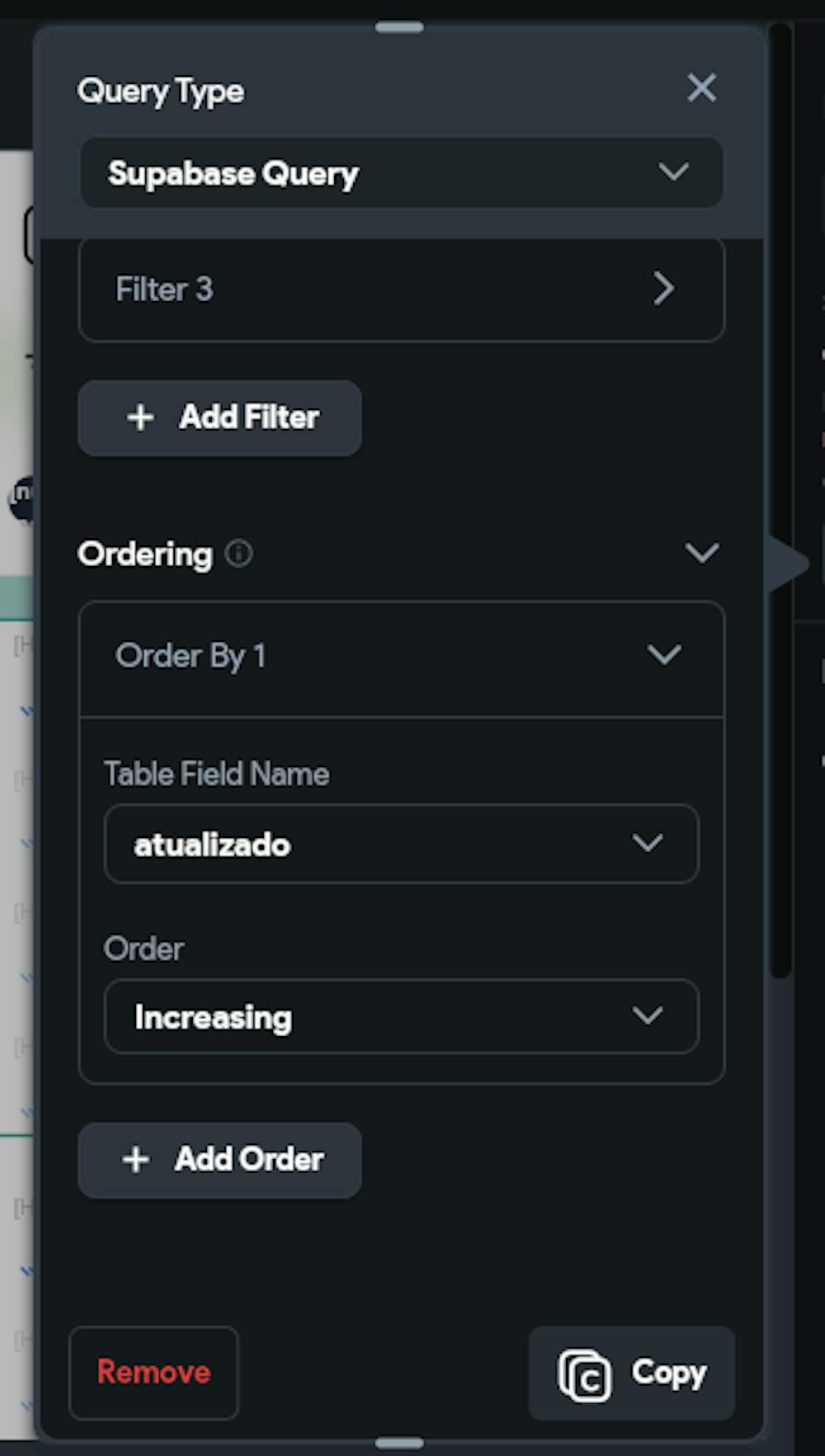
Task: Click the chevron arrow in the Supabase Query dropdown
Action: (x=673, y=172)
